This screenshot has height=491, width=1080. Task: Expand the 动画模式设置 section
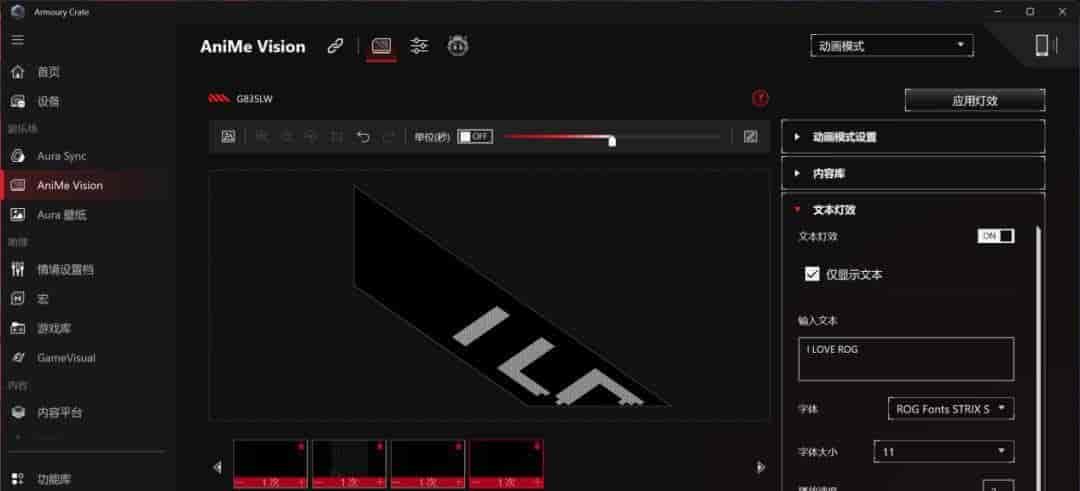(x=913, y=137)
